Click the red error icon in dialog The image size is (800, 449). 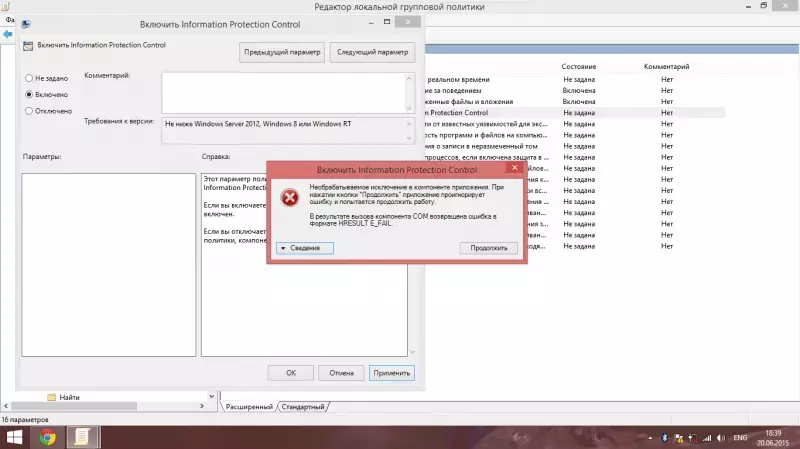click(290, 197)
